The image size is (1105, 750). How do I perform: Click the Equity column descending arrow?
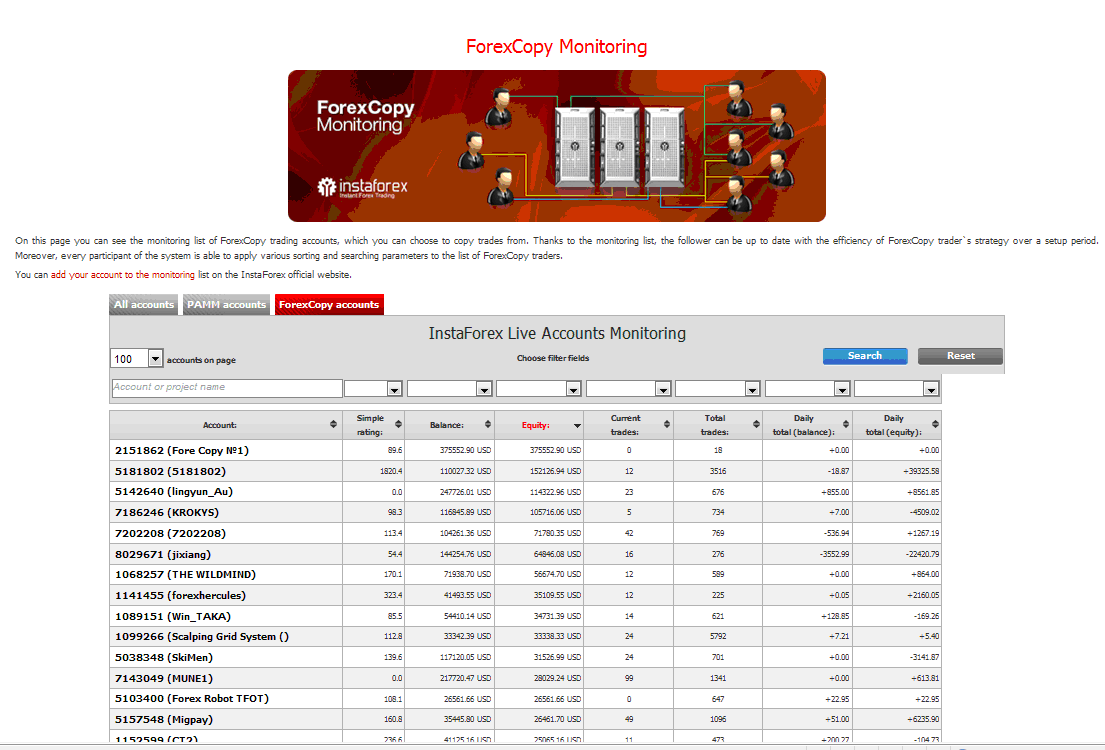tap(577, 426)
